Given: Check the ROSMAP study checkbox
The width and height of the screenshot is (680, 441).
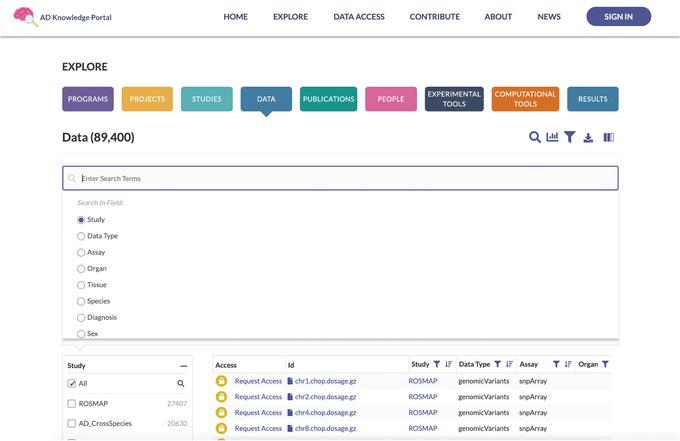Looking at the screenshot, I should pyautogui.click(x=72, y=404).
